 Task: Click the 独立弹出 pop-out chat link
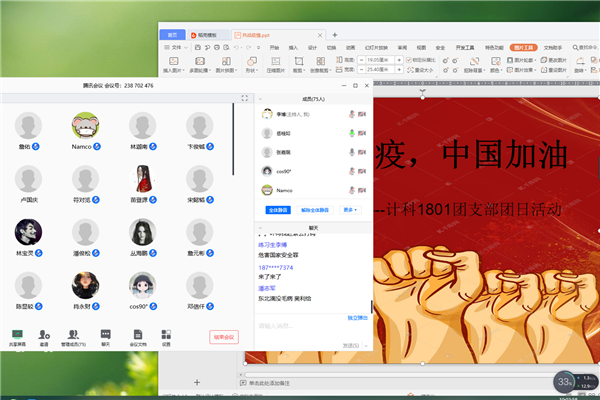357,318
